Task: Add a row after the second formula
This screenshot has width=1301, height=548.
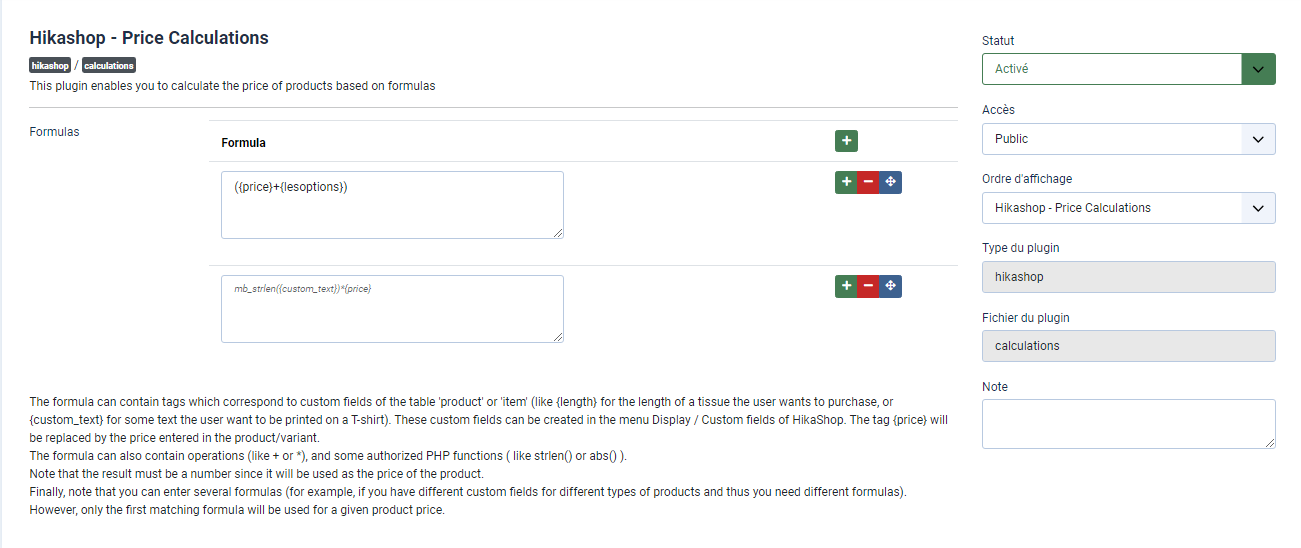Action: 846,286
